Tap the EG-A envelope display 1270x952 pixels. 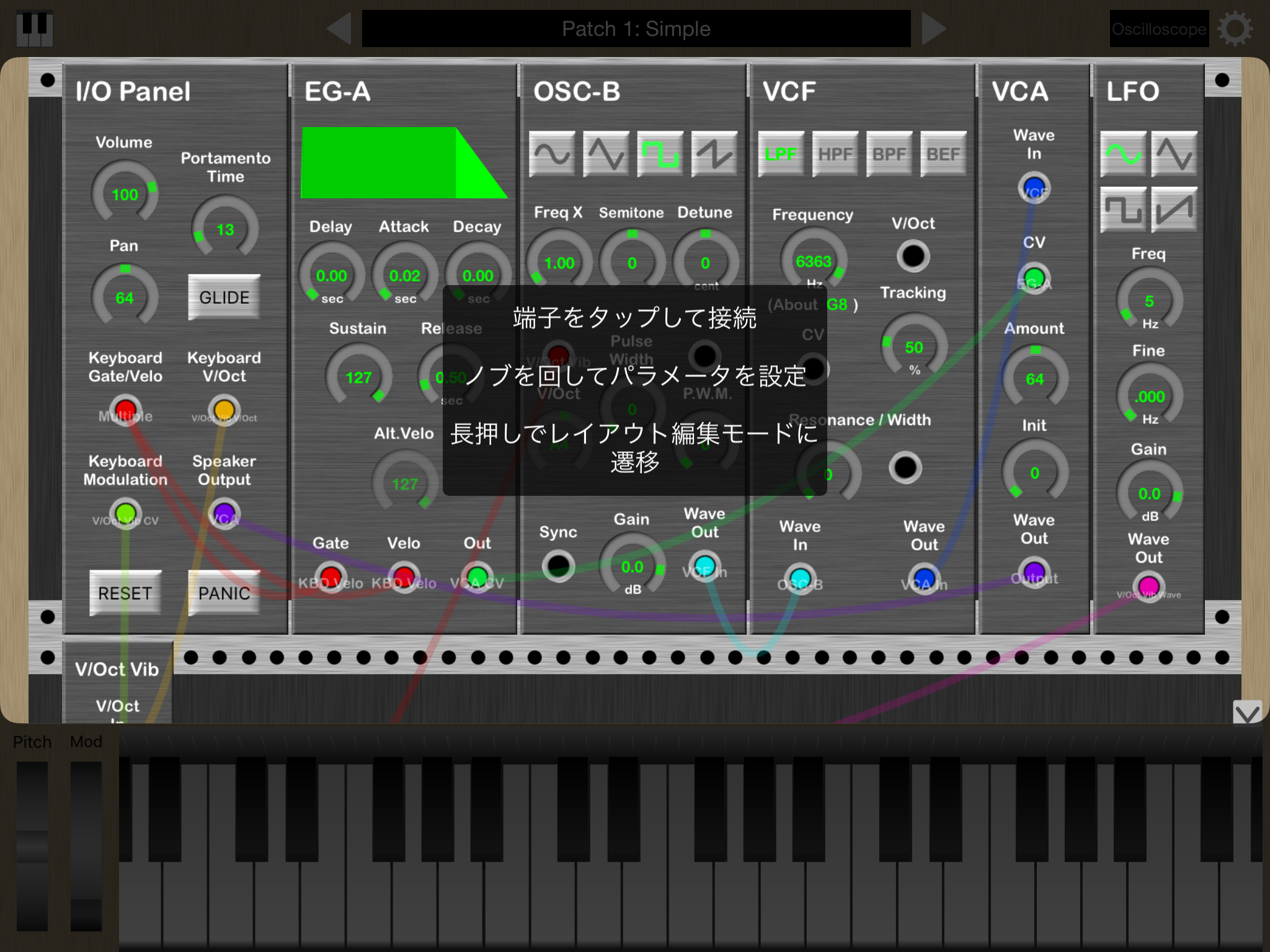click(x=404, y=163)
